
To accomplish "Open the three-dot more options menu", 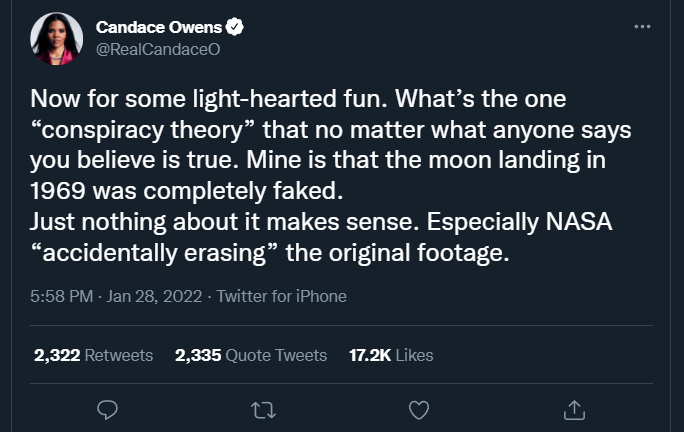I will pos(642,26).
